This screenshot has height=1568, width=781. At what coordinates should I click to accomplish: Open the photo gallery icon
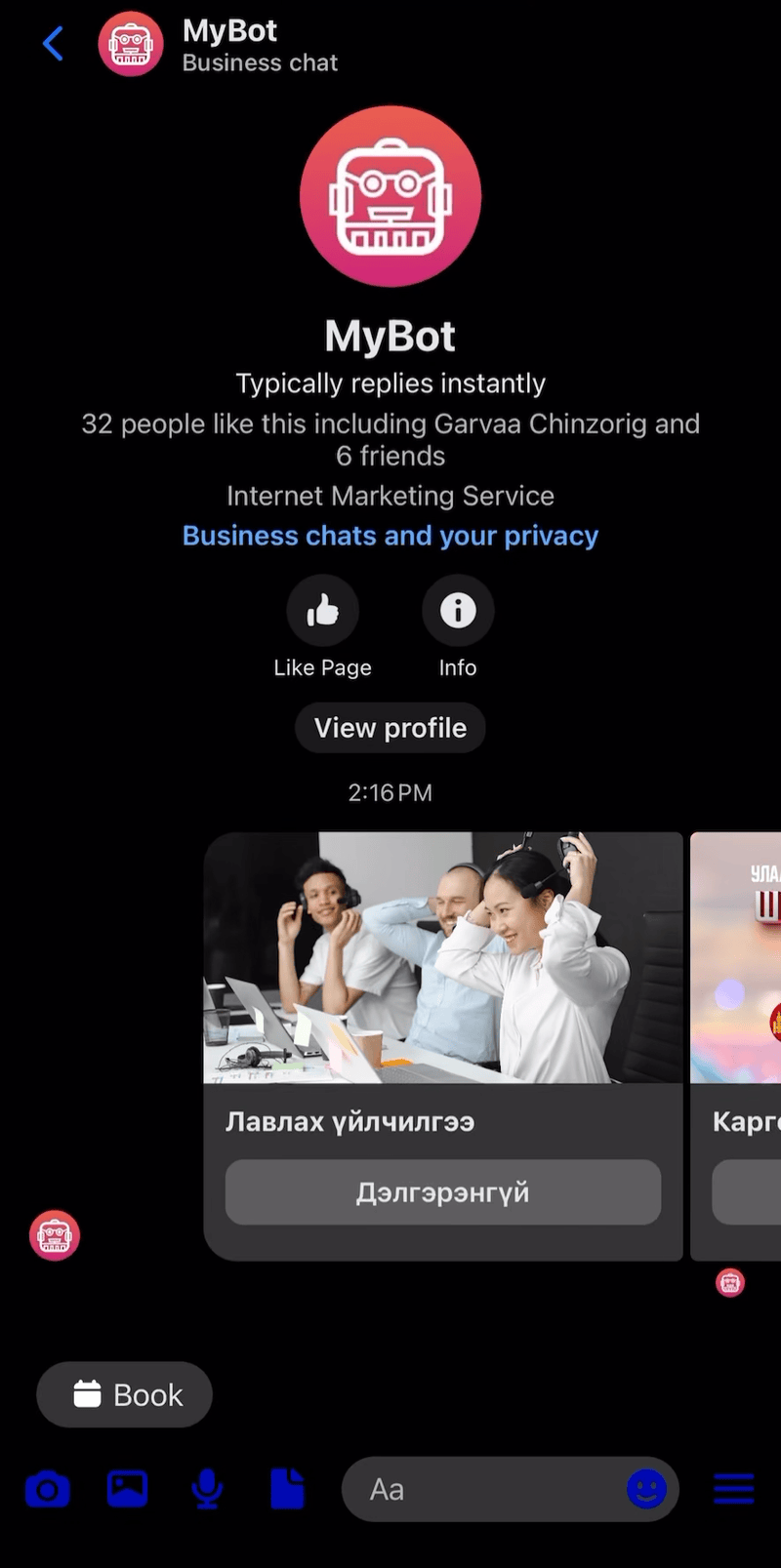pyautogui.click(x=128, y=1489)
